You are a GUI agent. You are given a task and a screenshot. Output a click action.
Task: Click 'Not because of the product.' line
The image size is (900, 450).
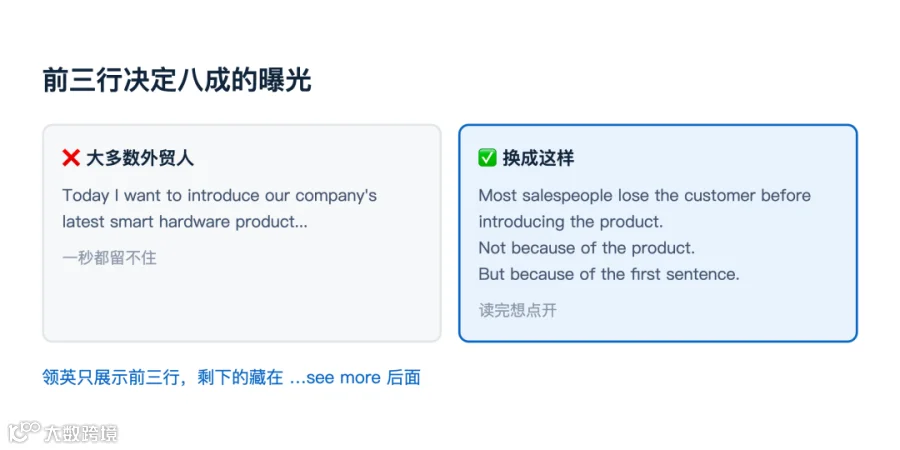pos(587,249)
